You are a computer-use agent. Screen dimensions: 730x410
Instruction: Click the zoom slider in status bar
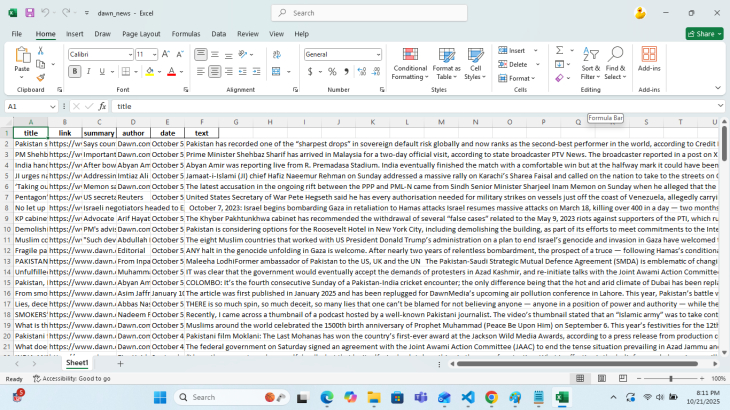671,379
